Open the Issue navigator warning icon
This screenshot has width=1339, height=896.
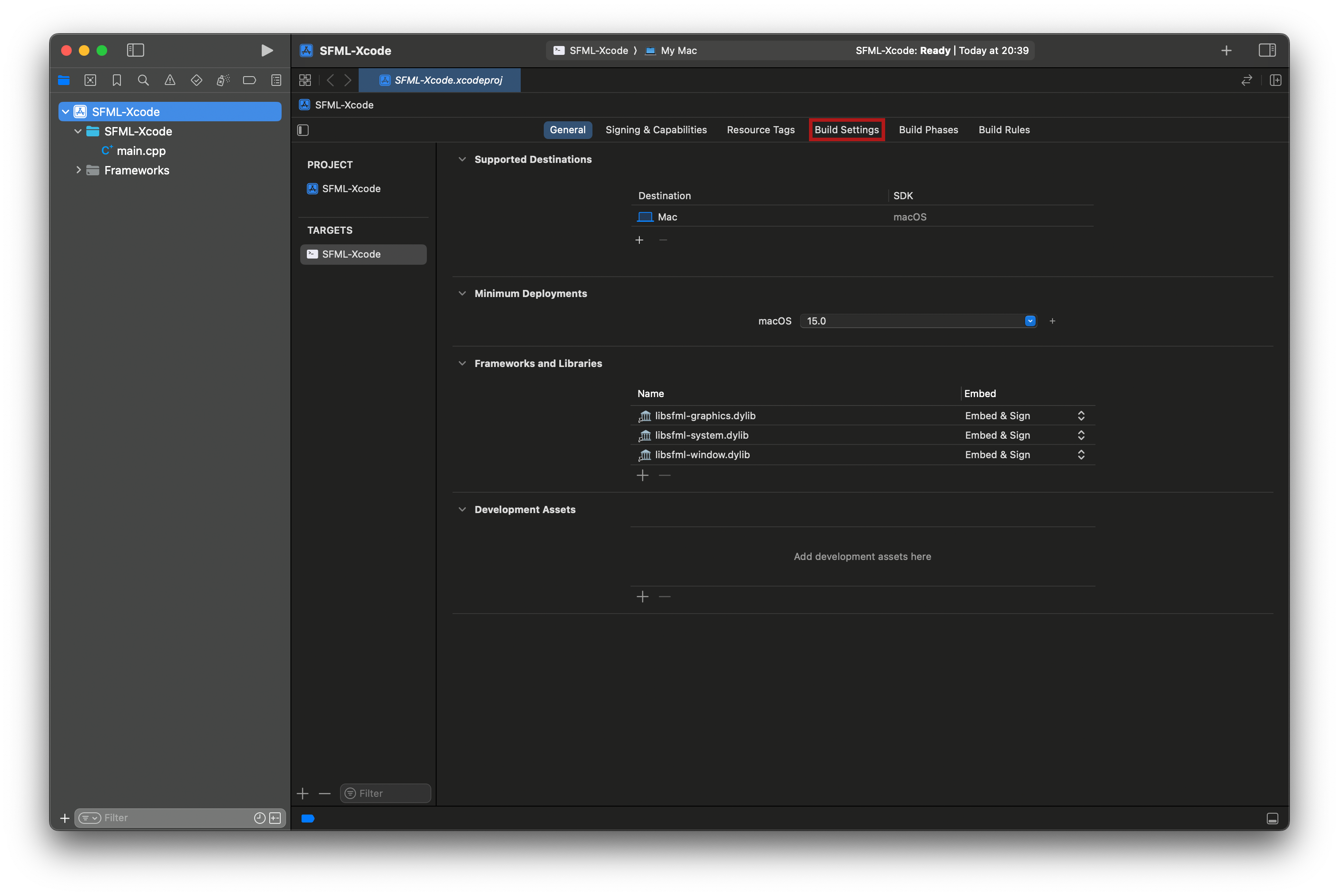(170, 80)
